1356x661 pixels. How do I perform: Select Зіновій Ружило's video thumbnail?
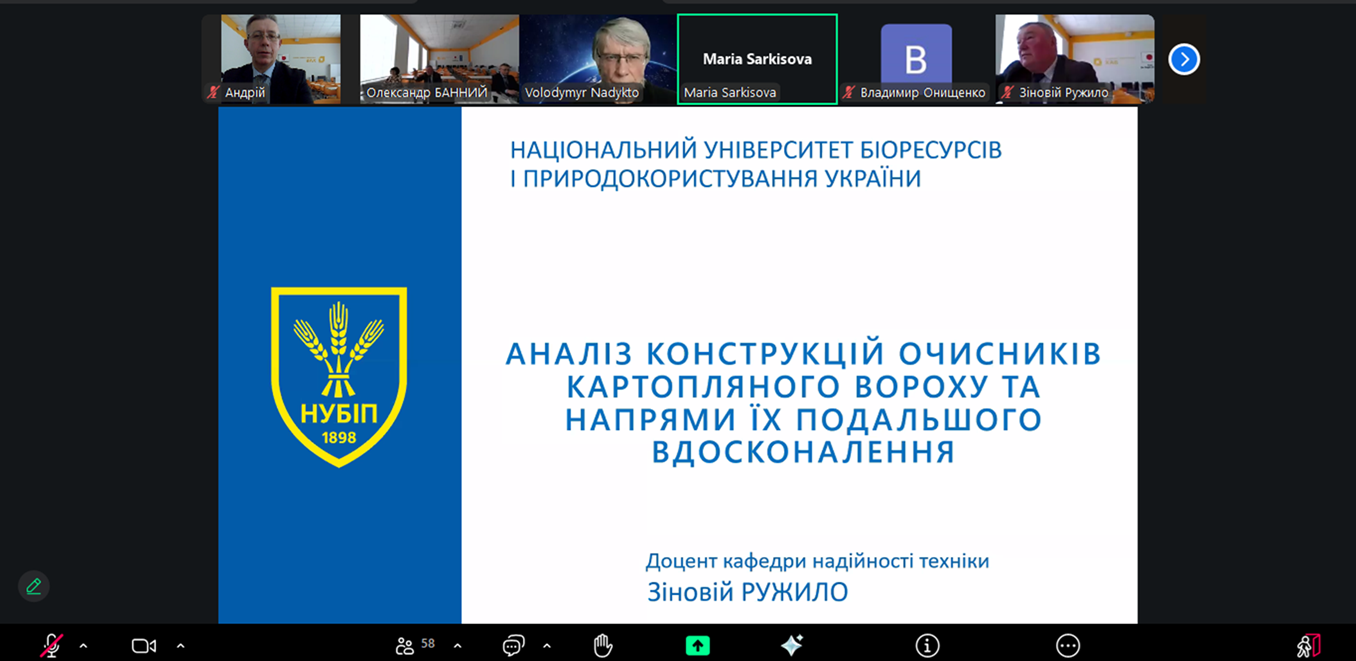(x=1075, y=59)
